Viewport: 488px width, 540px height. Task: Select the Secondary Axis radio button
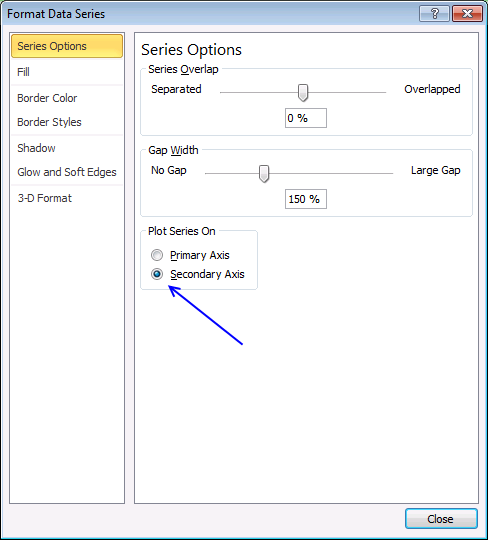tap(157, 274)
